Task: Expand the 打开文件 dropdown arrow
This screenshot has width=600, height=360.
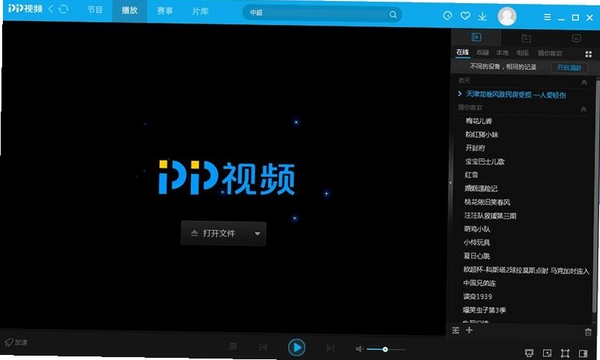Action: pyautogui.click(x=258, y=233)
